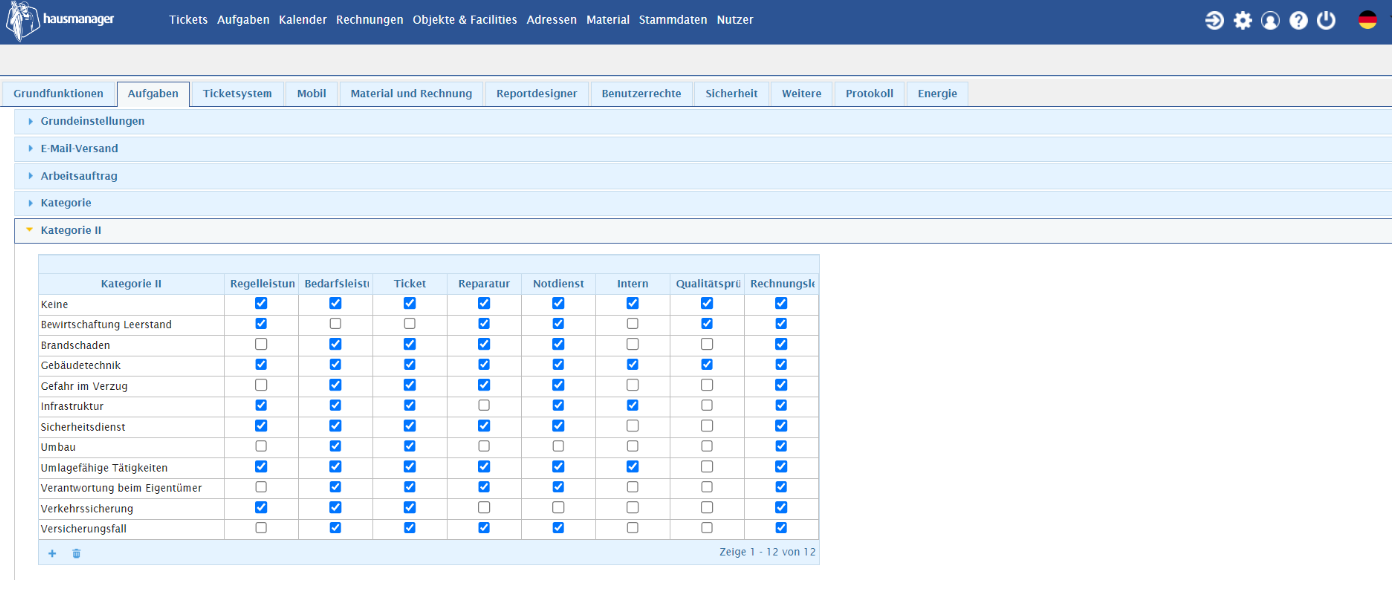
Task: Delete selected entry with trash icon
Action: (x=76, y=553)
